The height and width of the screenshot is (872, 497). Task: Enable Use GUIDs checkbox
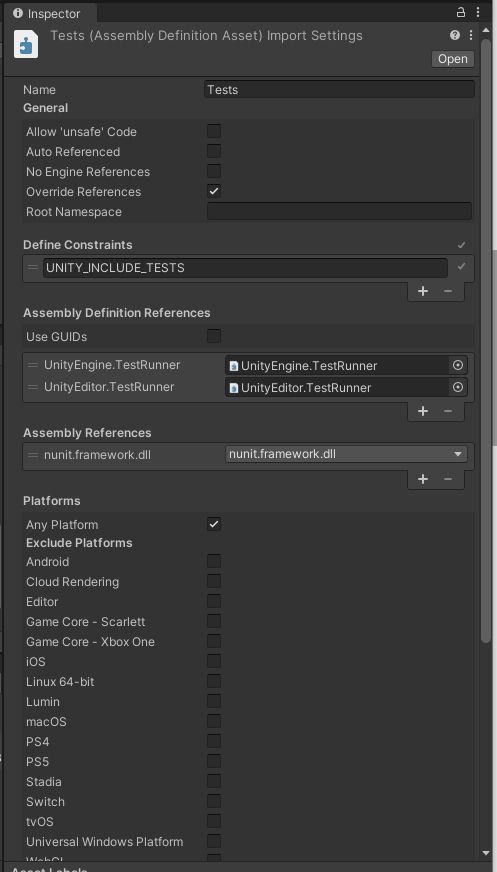(x=214, y=336)
